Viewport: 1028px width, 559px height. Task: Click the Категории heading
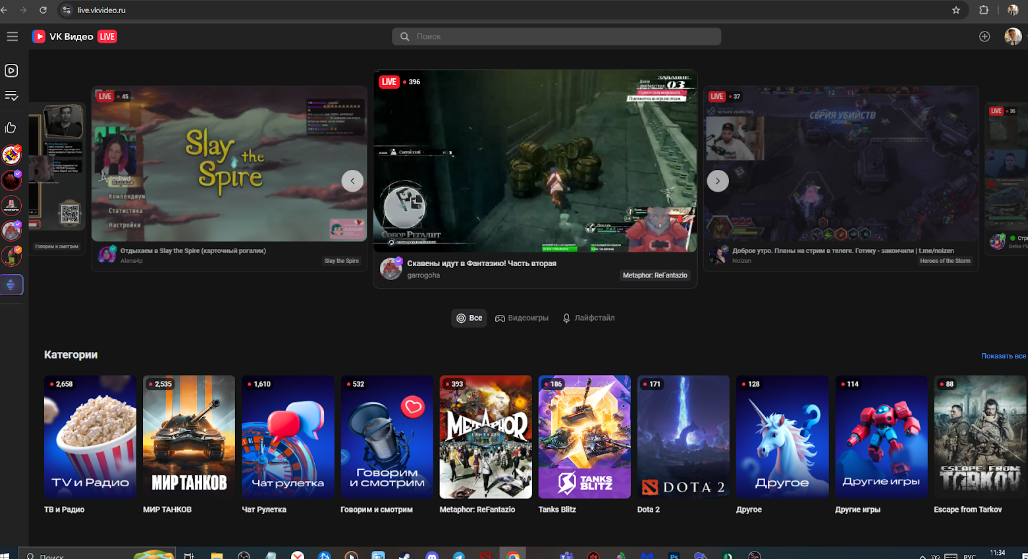(71, 355)
